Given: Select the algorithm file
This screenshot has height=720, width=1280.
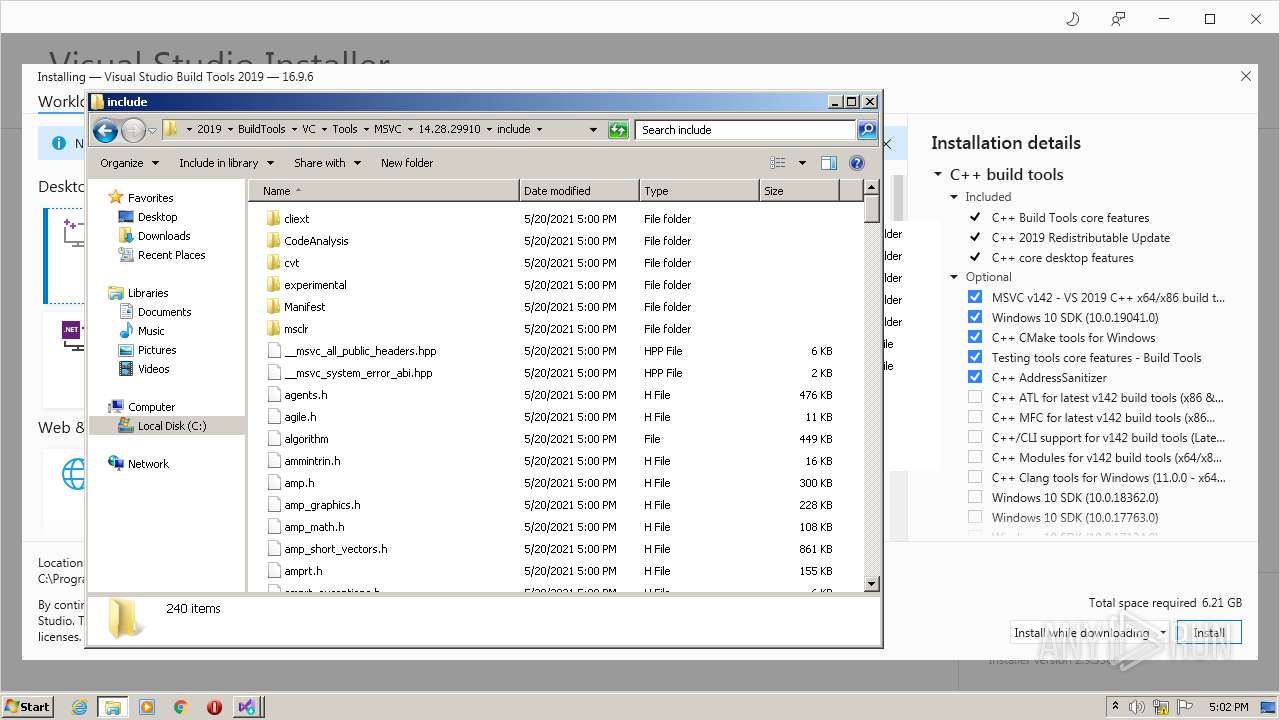Looking at the screenshot, I should coord(306,439).
